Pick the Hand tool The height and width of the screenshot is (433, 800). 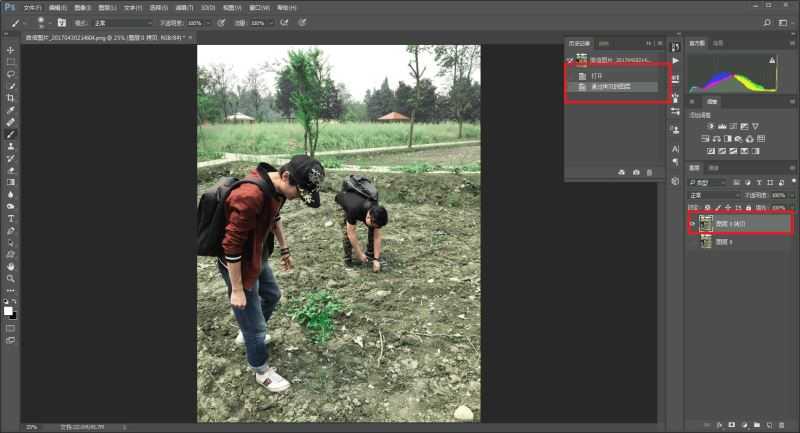pyautogui.click(x=11, y=267)
